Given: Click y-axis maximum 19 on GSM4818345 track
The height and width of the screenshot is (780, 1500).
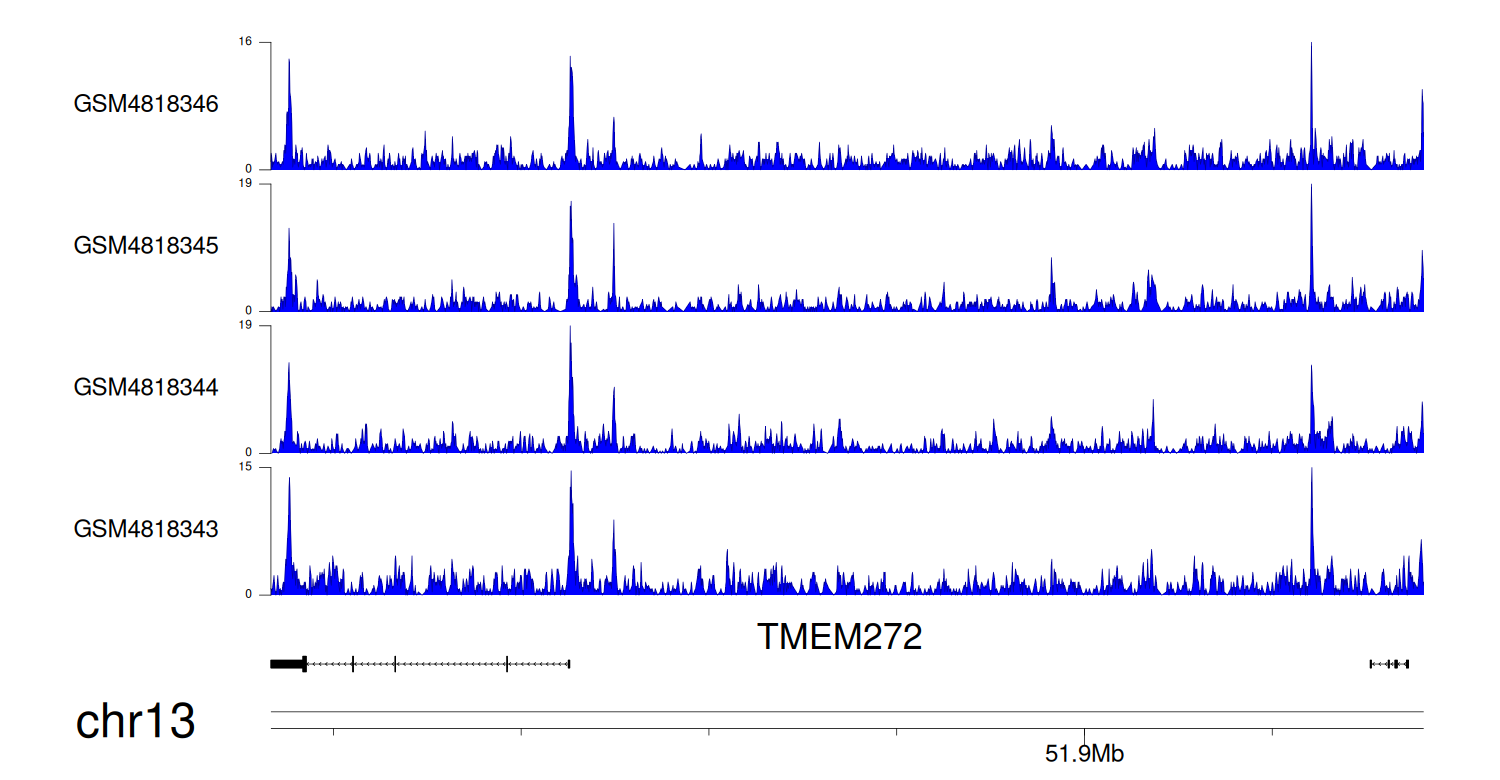Looking at the screenshot, I should point(245,184).
